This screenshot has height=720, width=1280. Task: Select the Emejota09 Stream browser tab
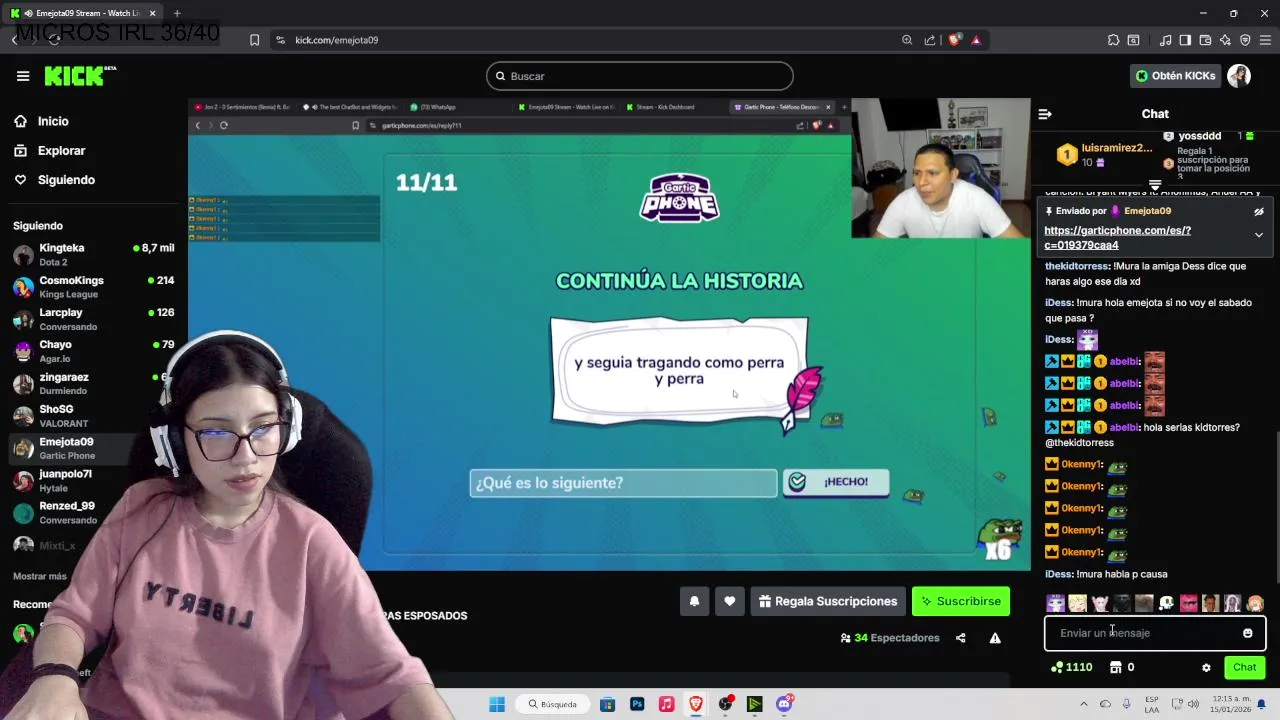pos(80,13)
